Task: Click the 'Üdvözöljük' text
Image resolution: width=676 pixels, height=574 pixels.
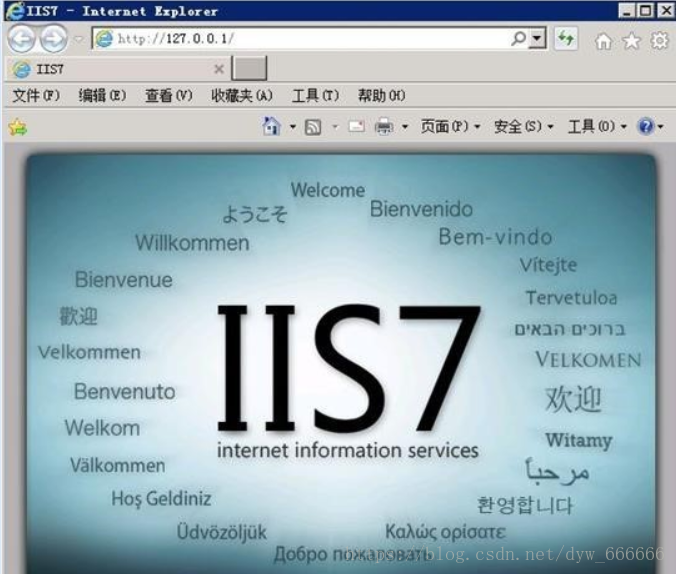Action: coord(222,532)
